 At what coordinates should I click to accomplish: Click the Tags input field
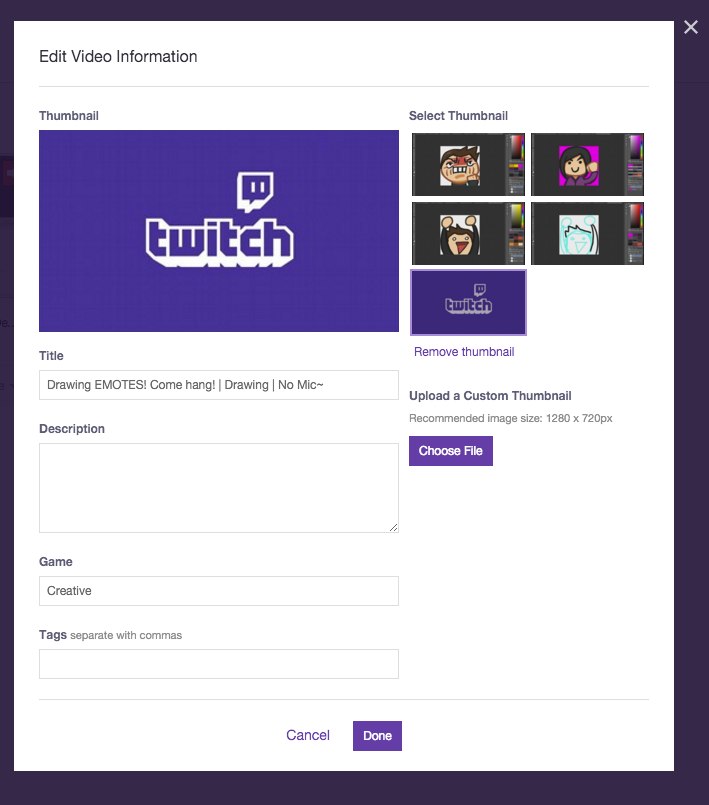click(218, 663)
